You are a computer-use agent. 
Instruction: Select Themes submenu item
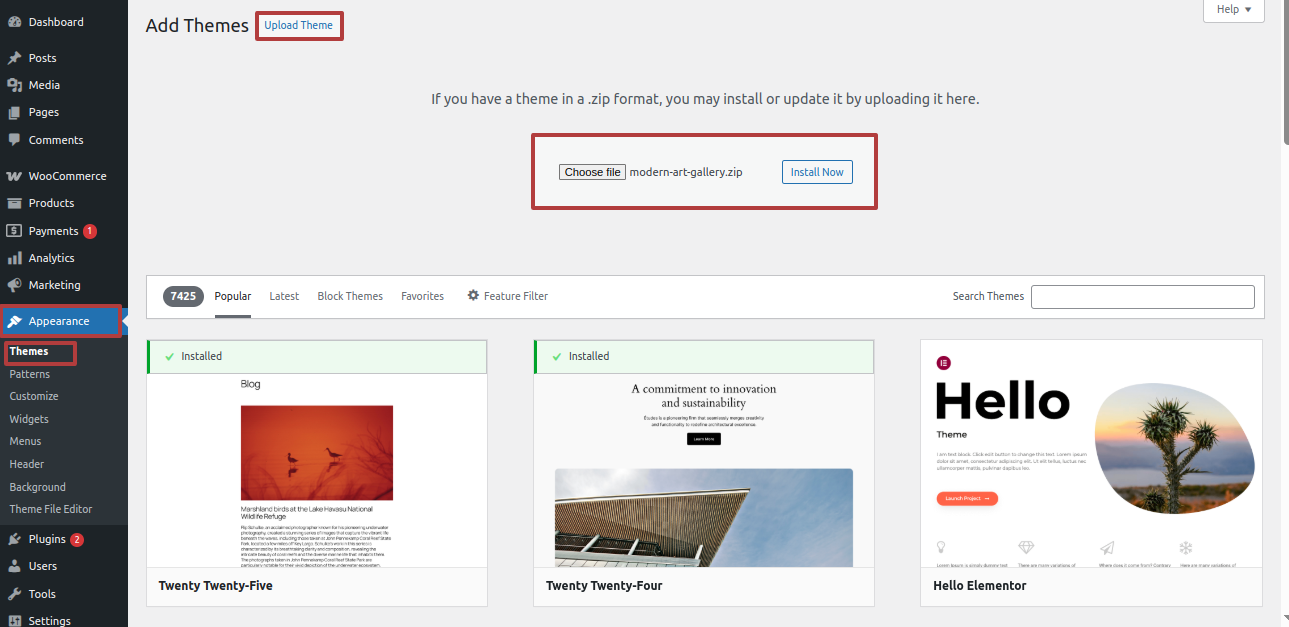(29, 351)
